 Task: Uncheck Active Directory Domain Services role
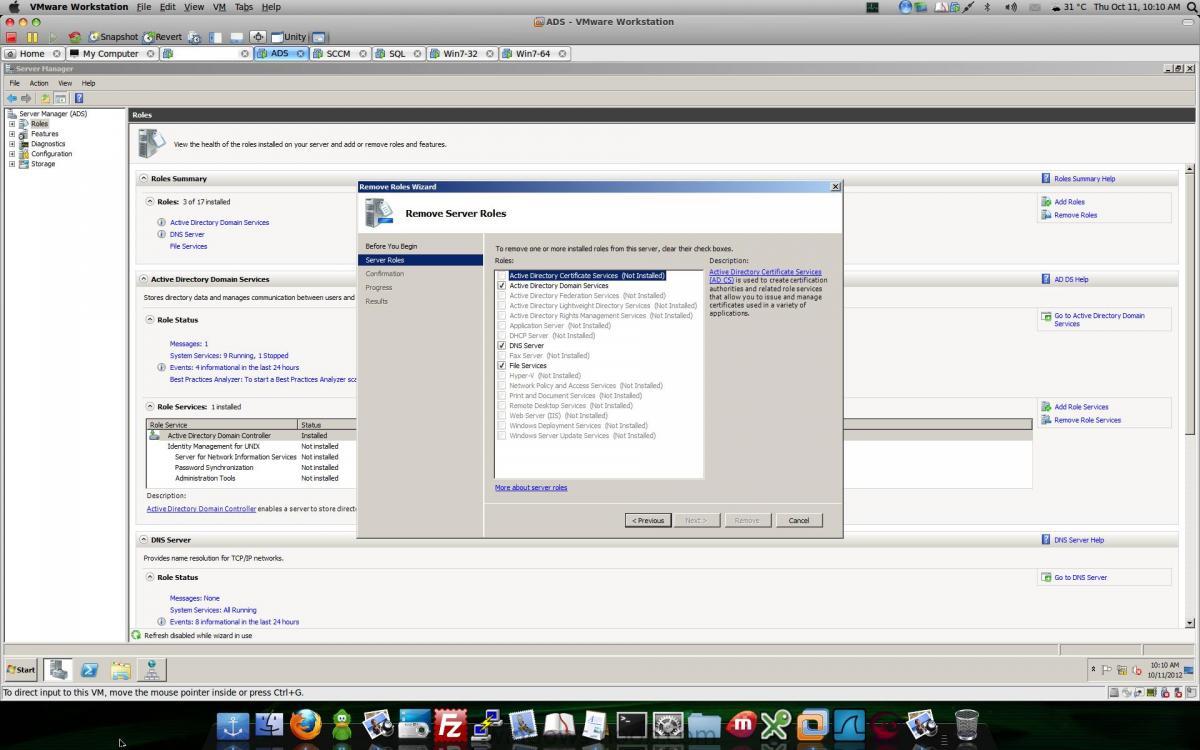click(502, 286)
